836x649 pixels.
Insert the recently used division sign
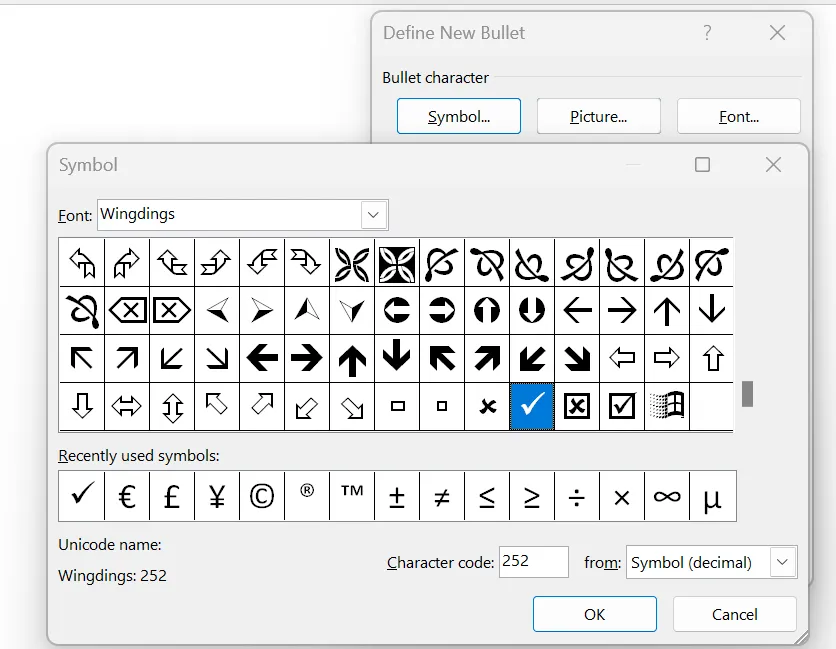click(577, 496)
